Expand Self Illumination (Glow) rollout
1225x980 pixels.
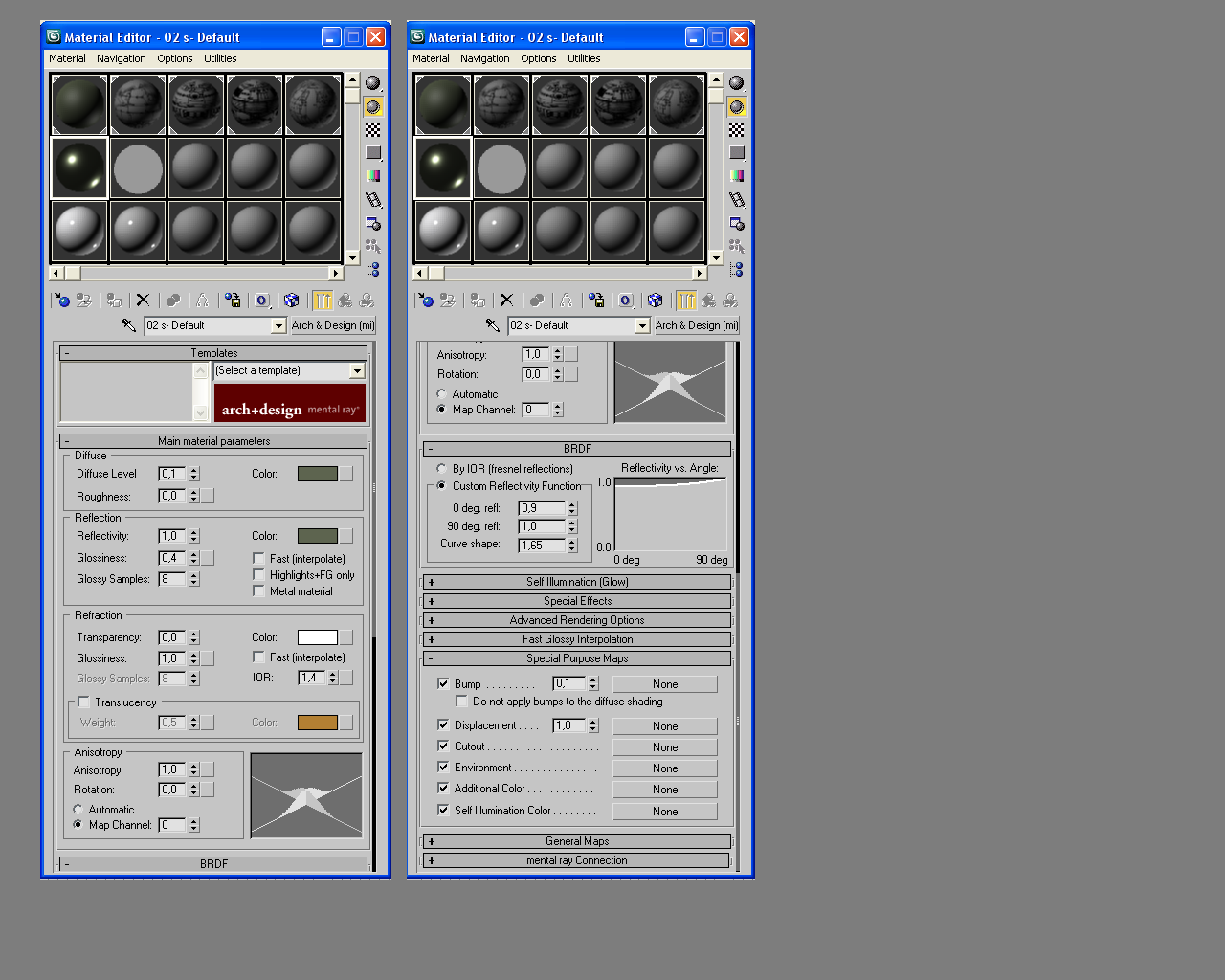[577, 582]
